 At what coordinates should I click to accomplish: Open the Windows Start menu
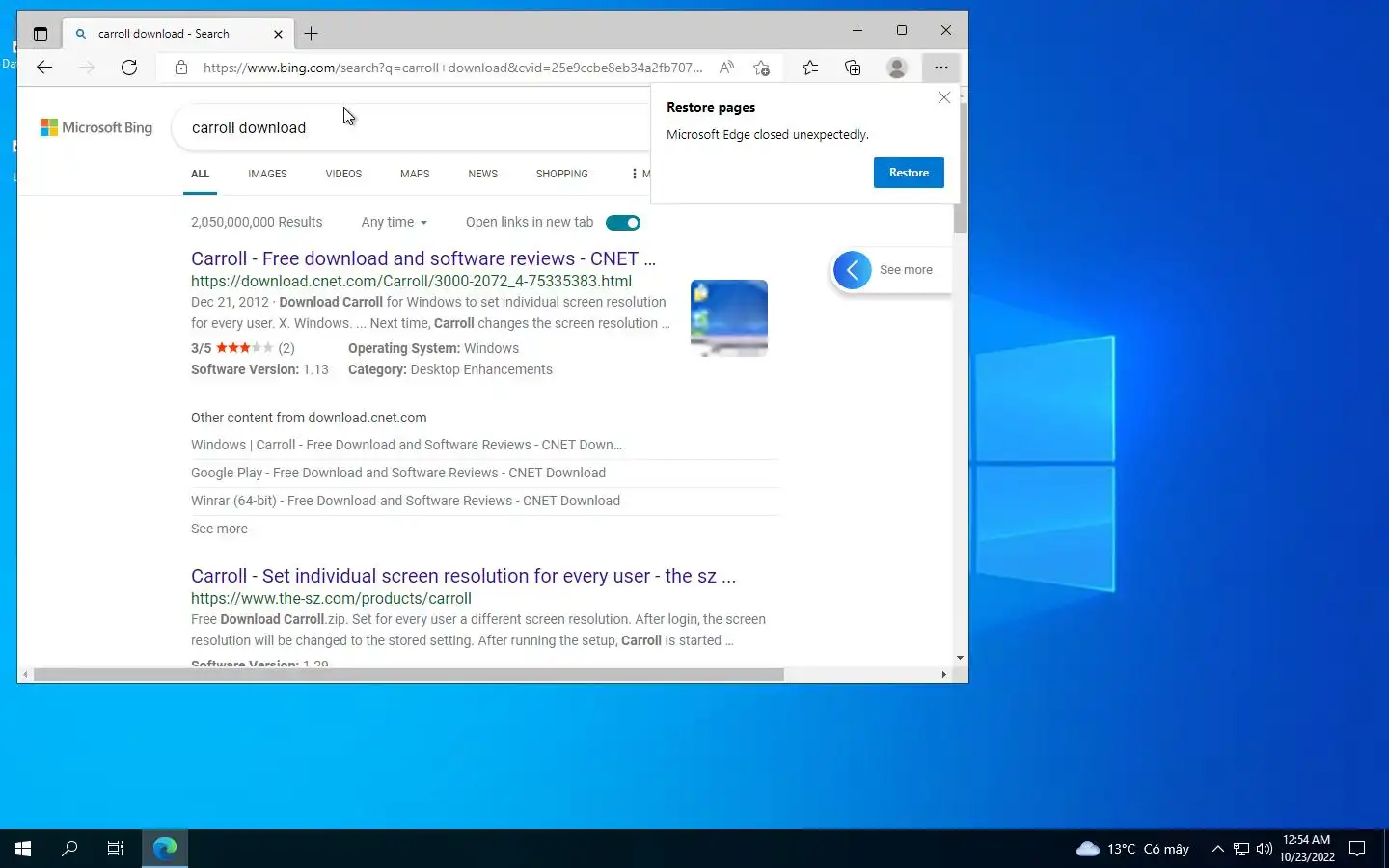pos(23,849)
